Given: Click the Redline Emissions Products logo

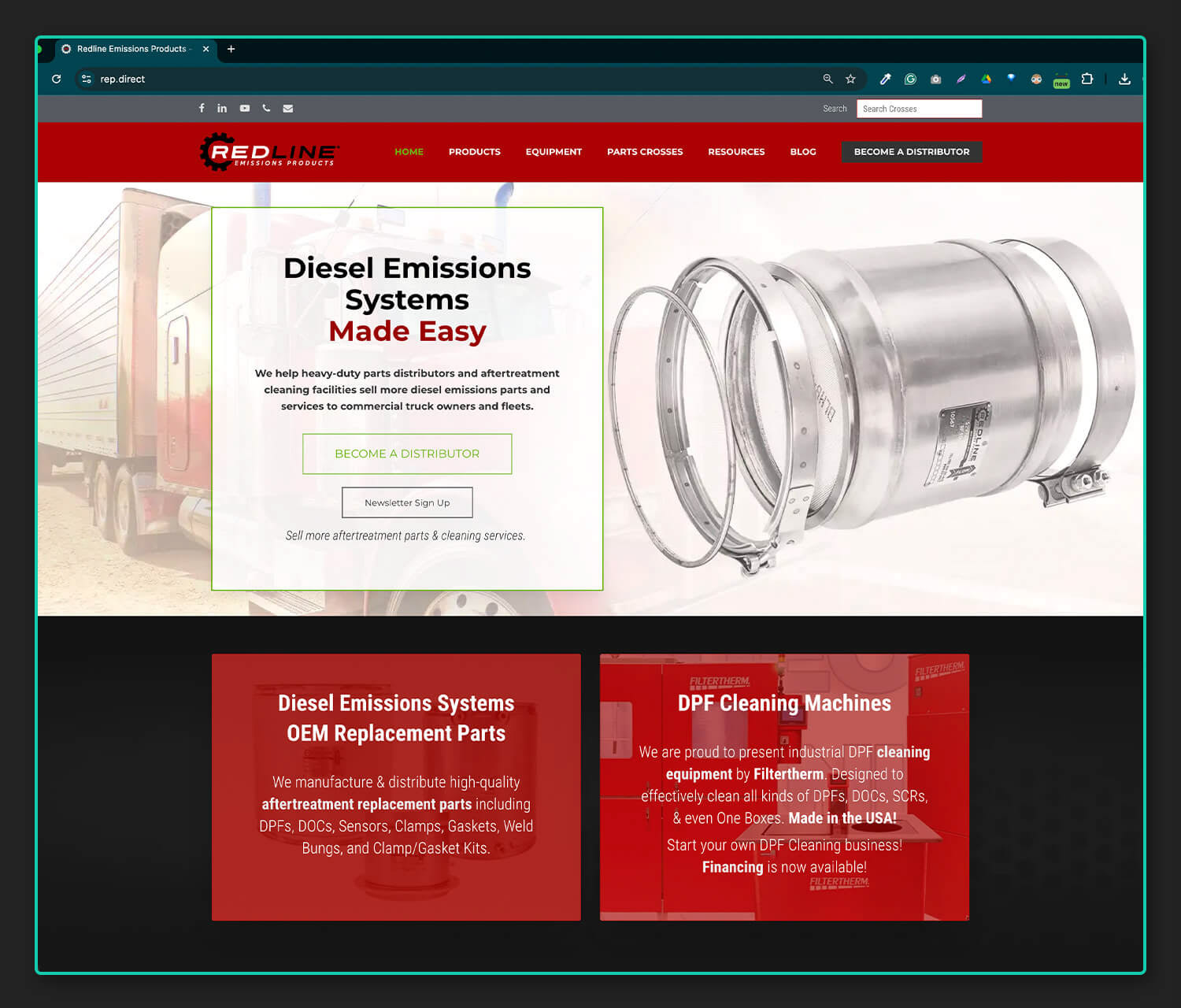Looking at the screenshot, I should click(268, 152).
